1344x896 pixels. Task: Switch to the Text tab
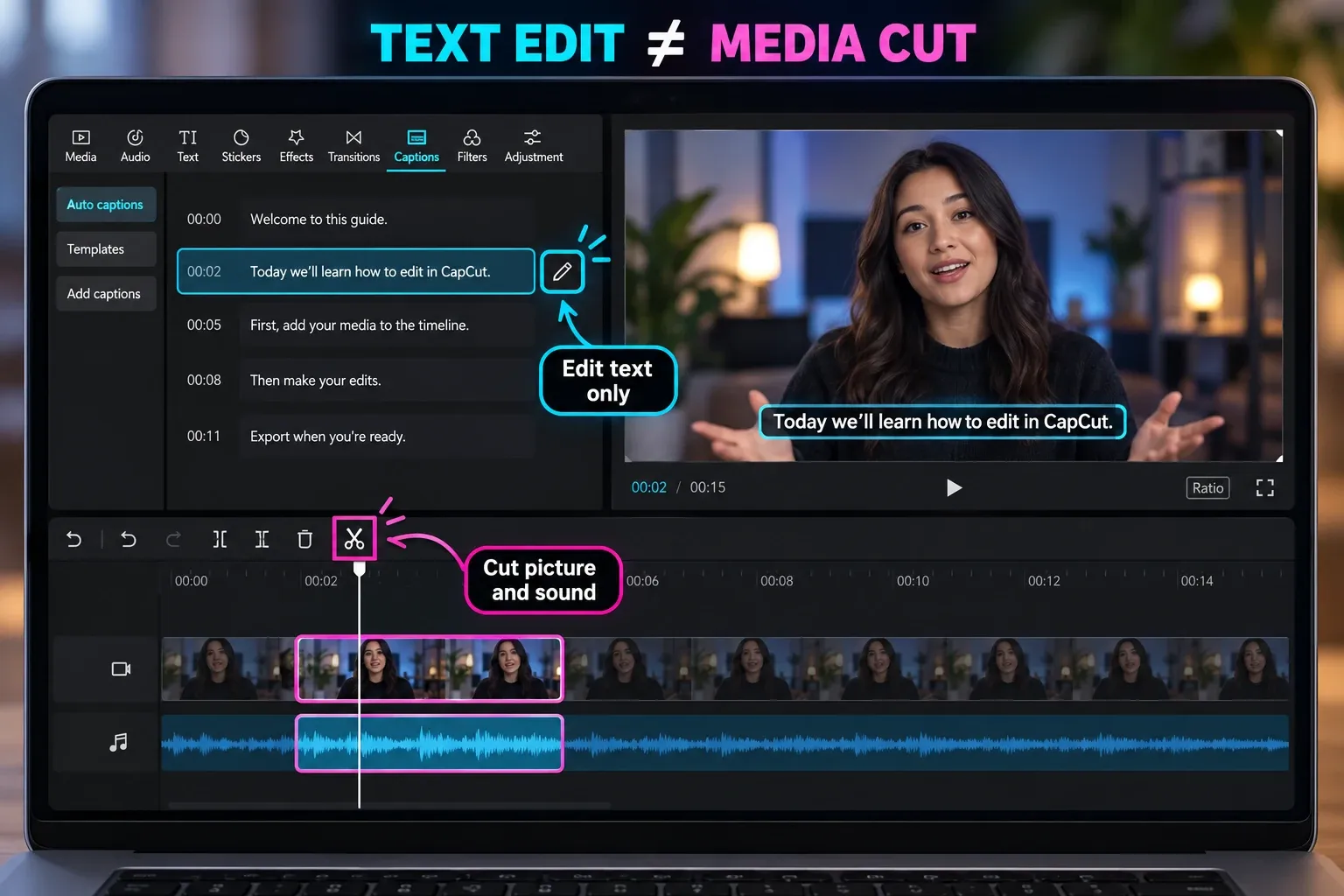[x=188, y=146]
